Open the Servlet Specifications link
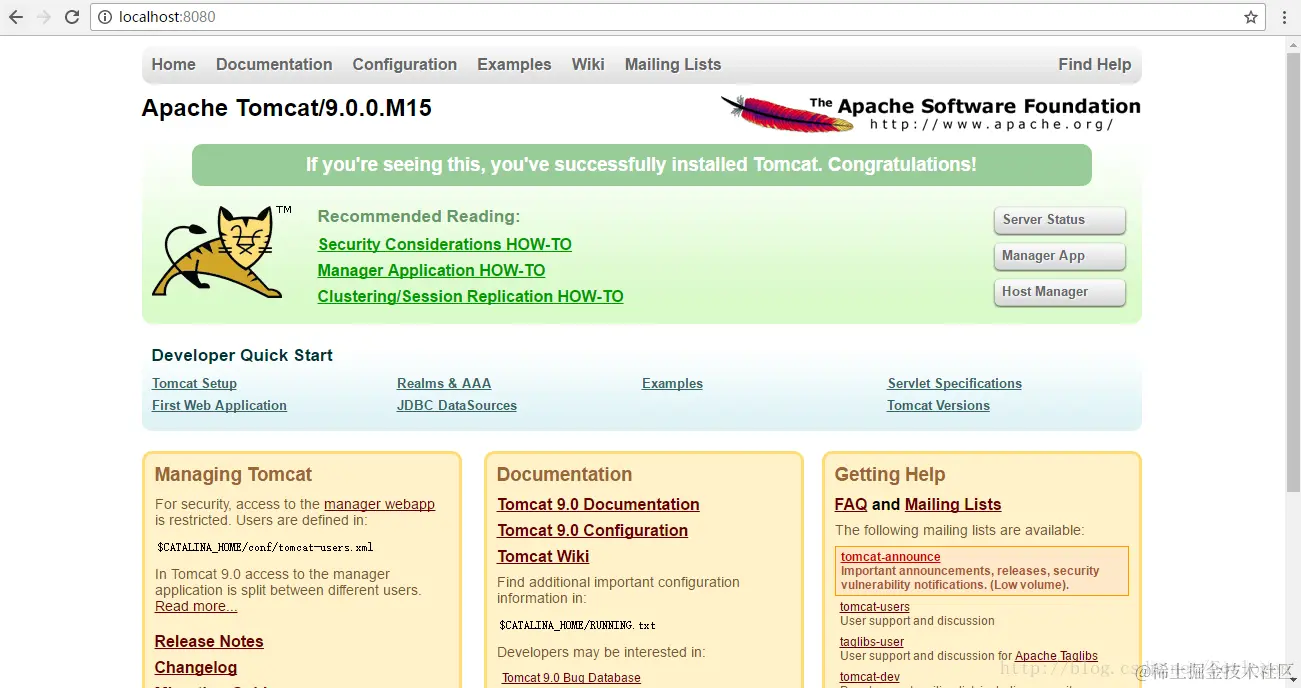The image size is (1301, 688). click(955, 383)
